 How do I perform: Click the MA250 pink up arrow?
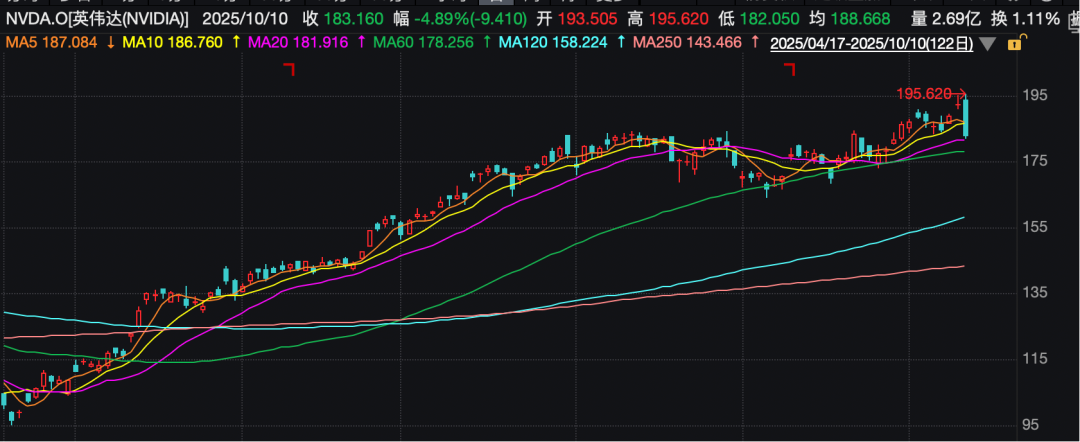[x=753, y=43]
